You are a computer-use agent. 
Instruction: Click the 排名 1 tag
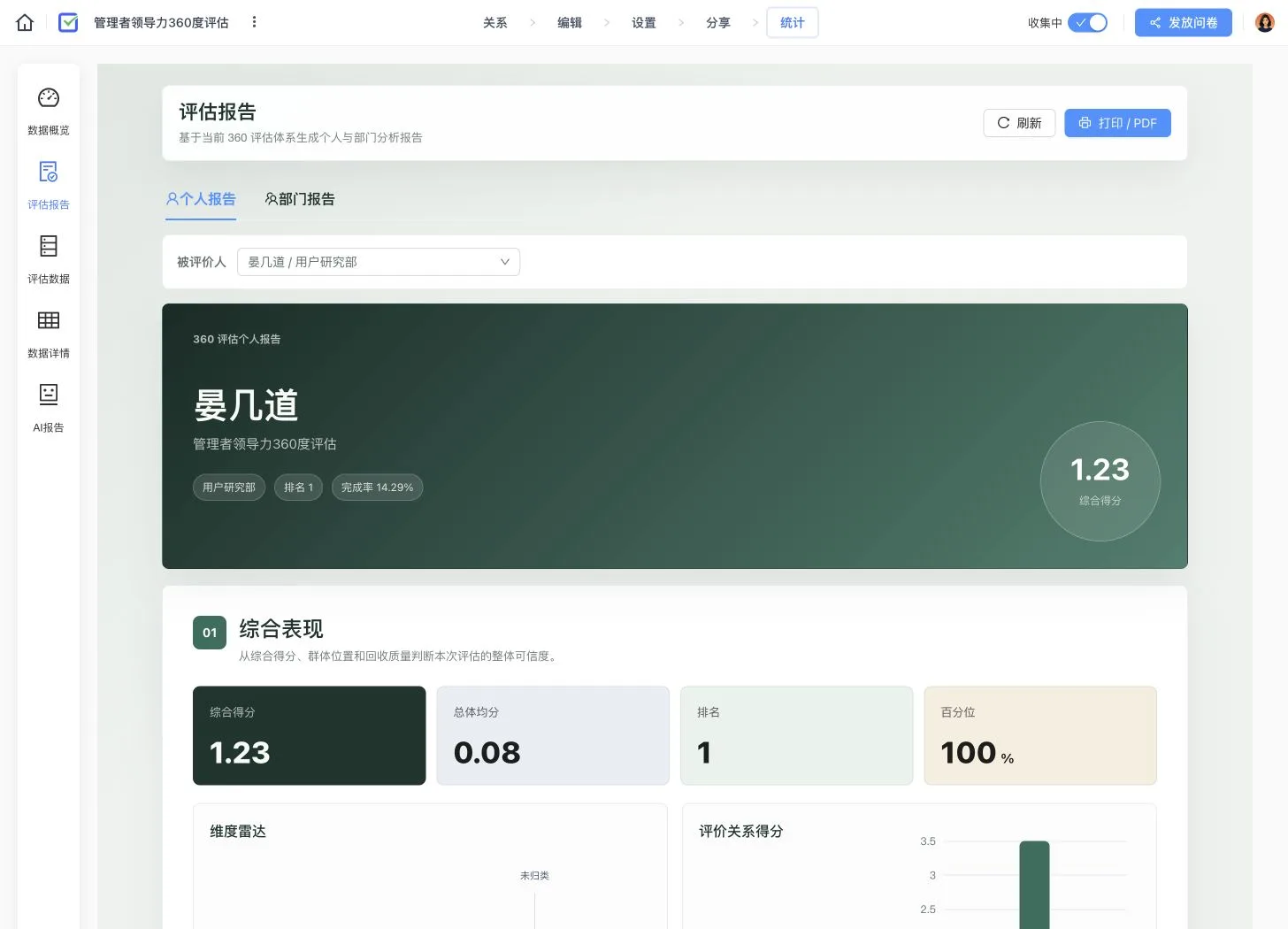point(298,488)
